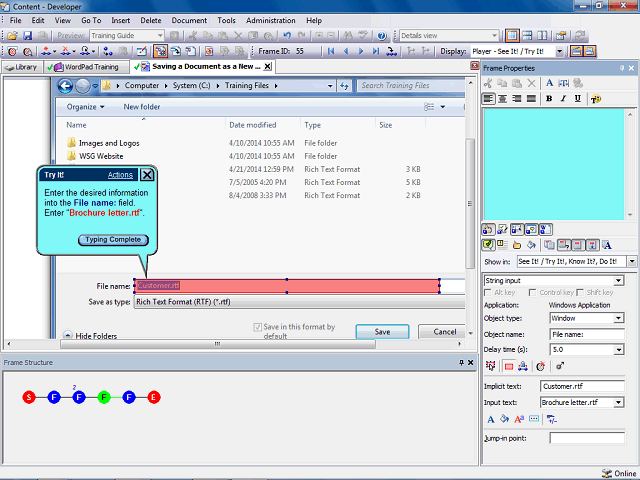Click the Search Training Files box
Viewport: 640px width, 480px height.
coord(411,86)
